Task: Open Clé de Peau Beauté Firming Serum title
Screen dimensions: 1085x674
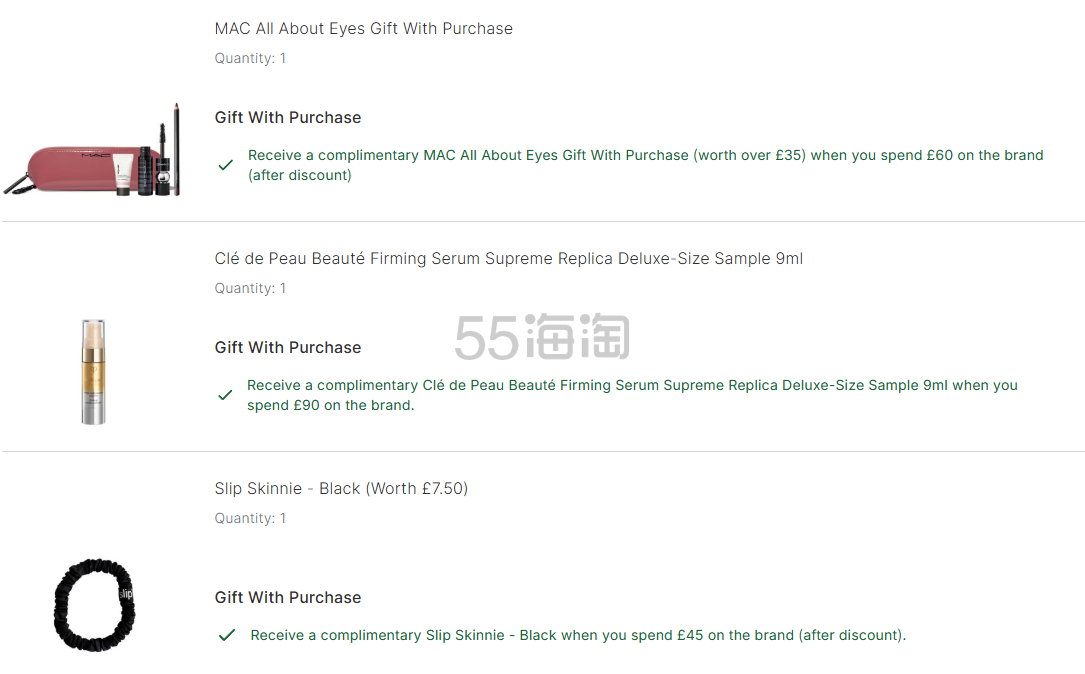Action: point(508,259)
